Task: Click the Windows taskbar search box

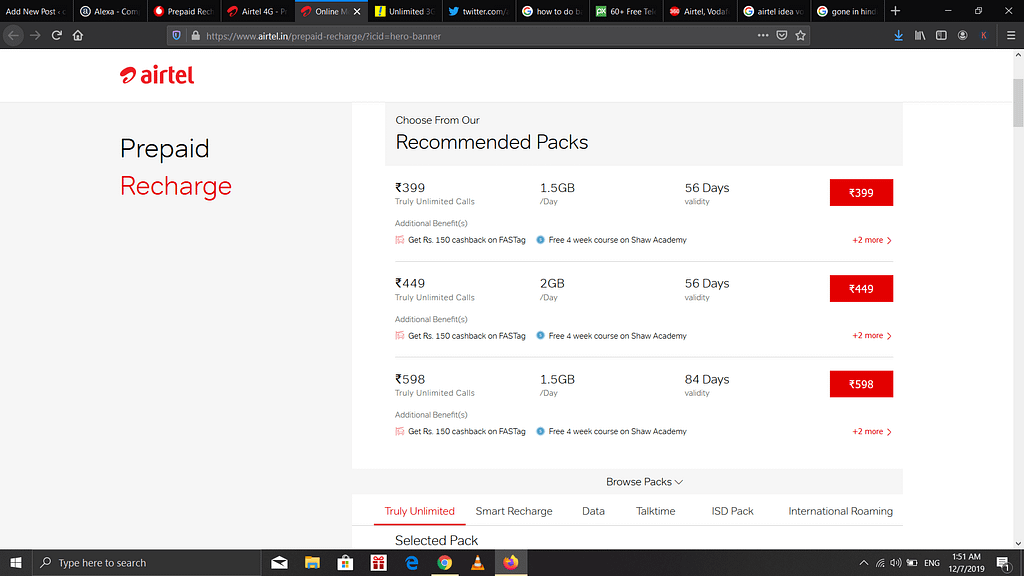Action: point(146,562)
